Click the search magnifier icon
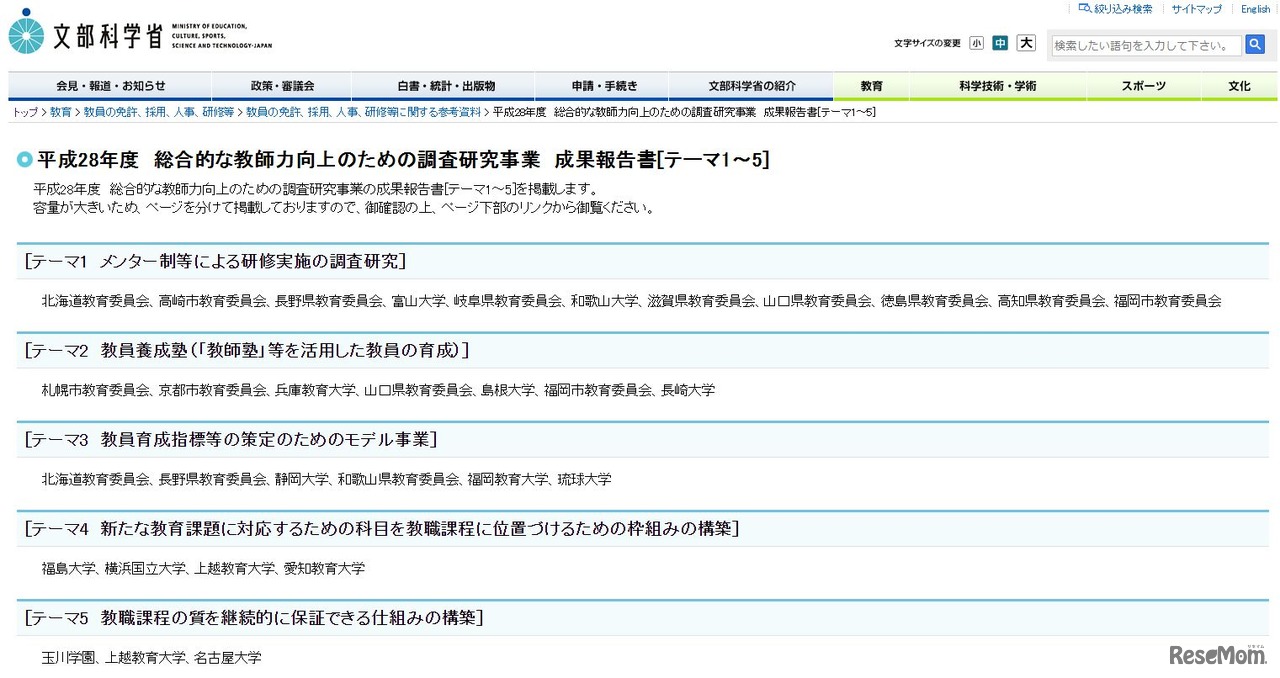The width and height of the screenshot is (1280, 678). tap(1256, 44)
